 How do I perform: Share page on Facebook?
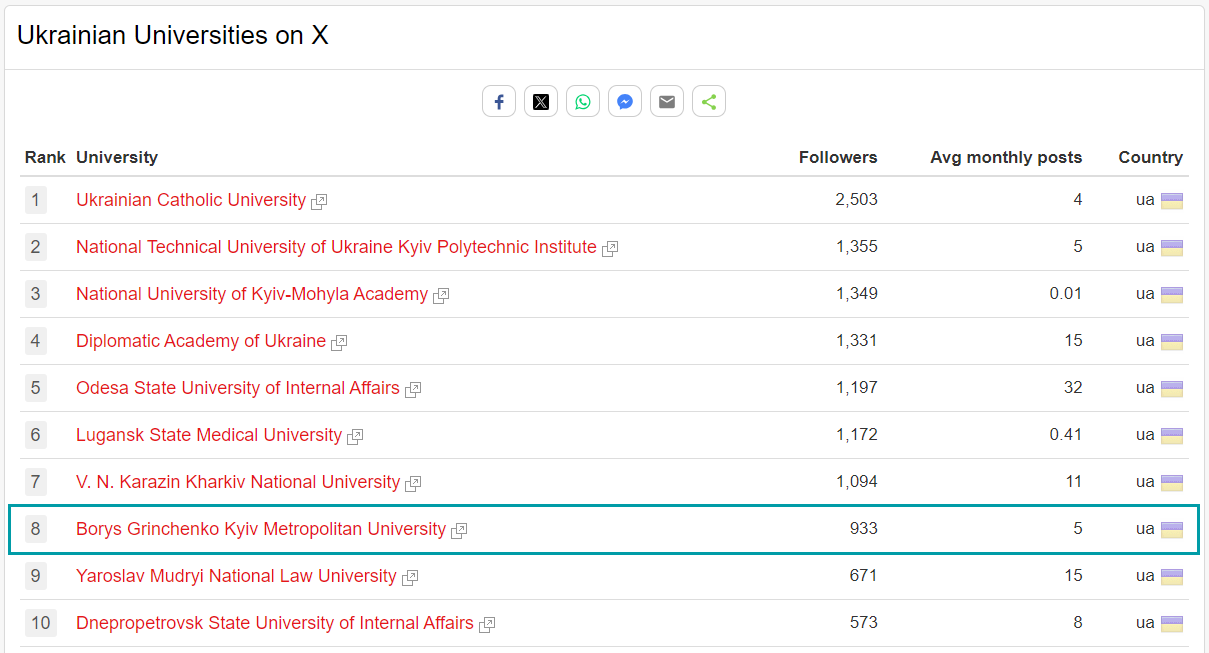pyautogui.click(x=499, y=102)
